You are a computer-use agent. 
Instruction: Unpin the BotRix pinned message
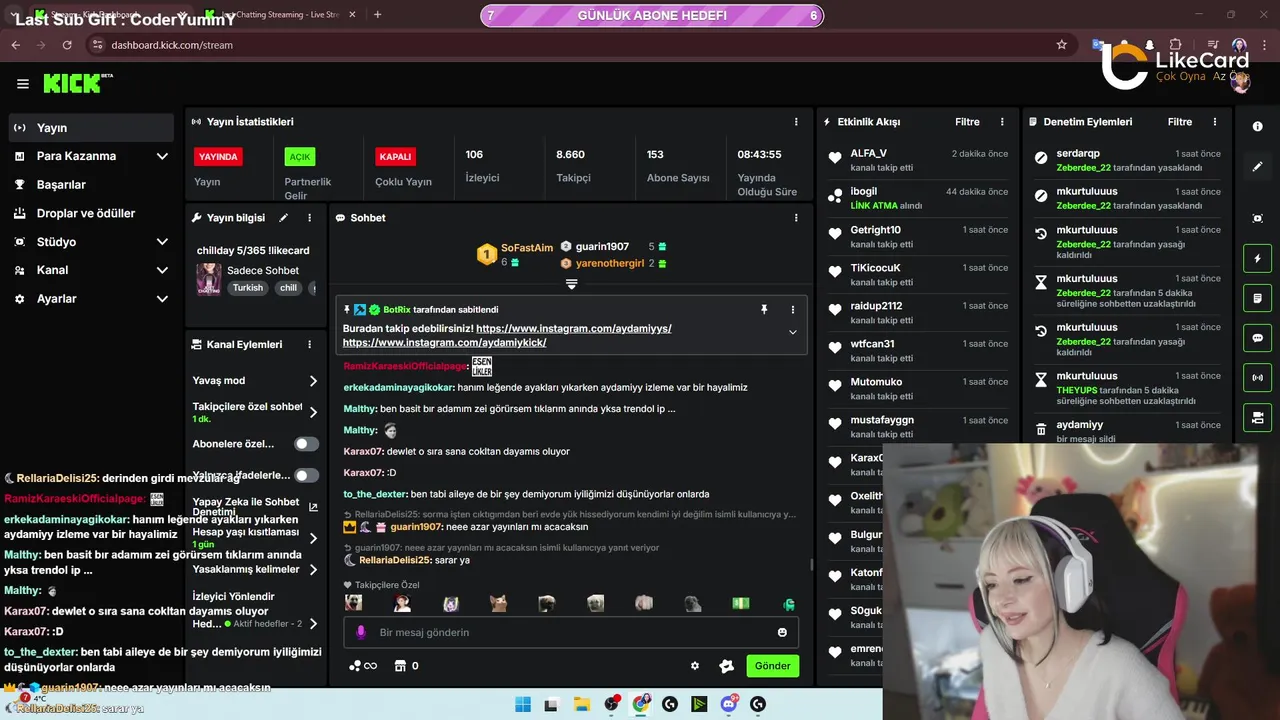point(764,310)
